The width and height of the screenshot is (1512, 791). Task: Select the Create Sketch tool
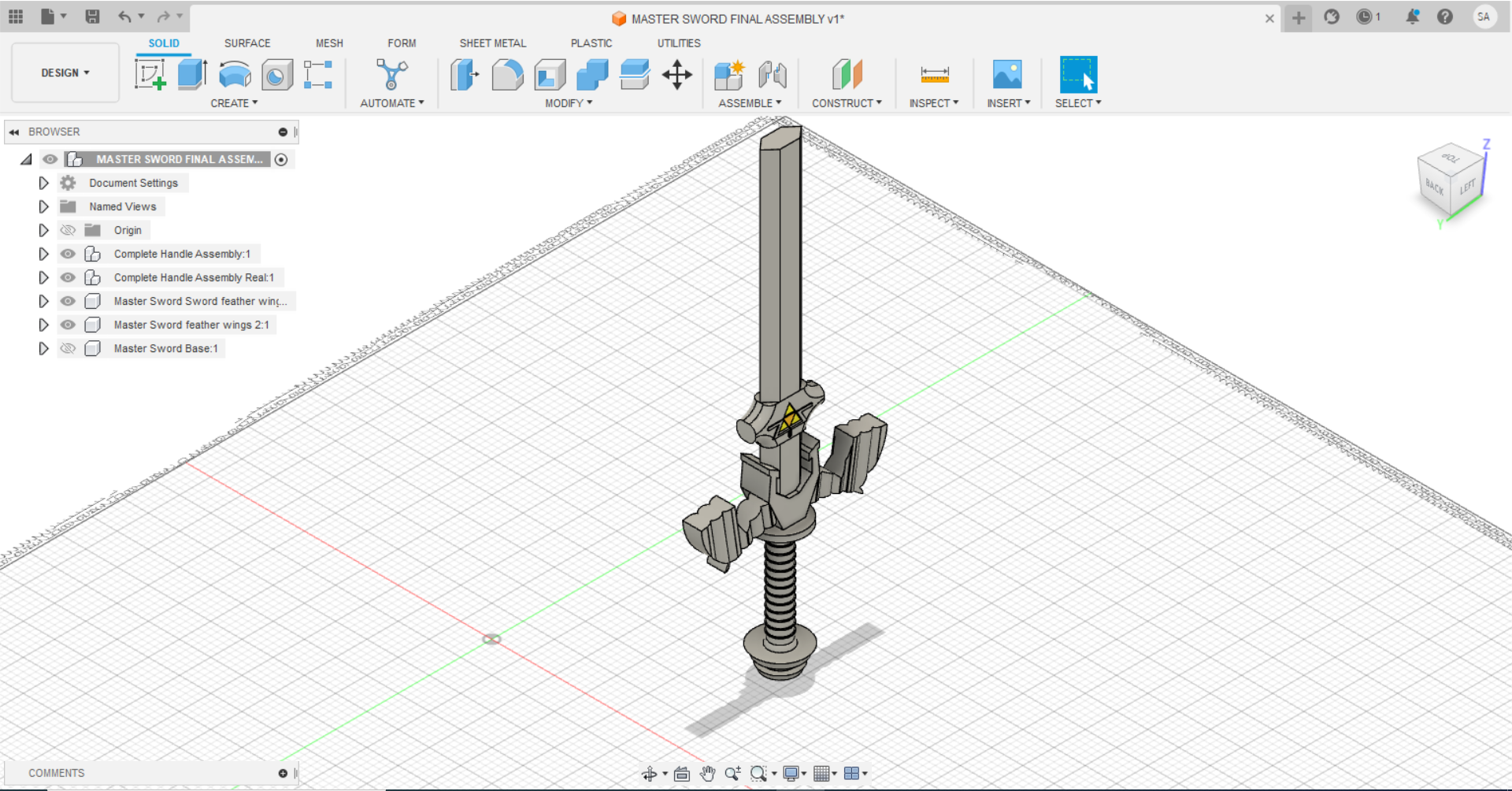coord(150,75)
